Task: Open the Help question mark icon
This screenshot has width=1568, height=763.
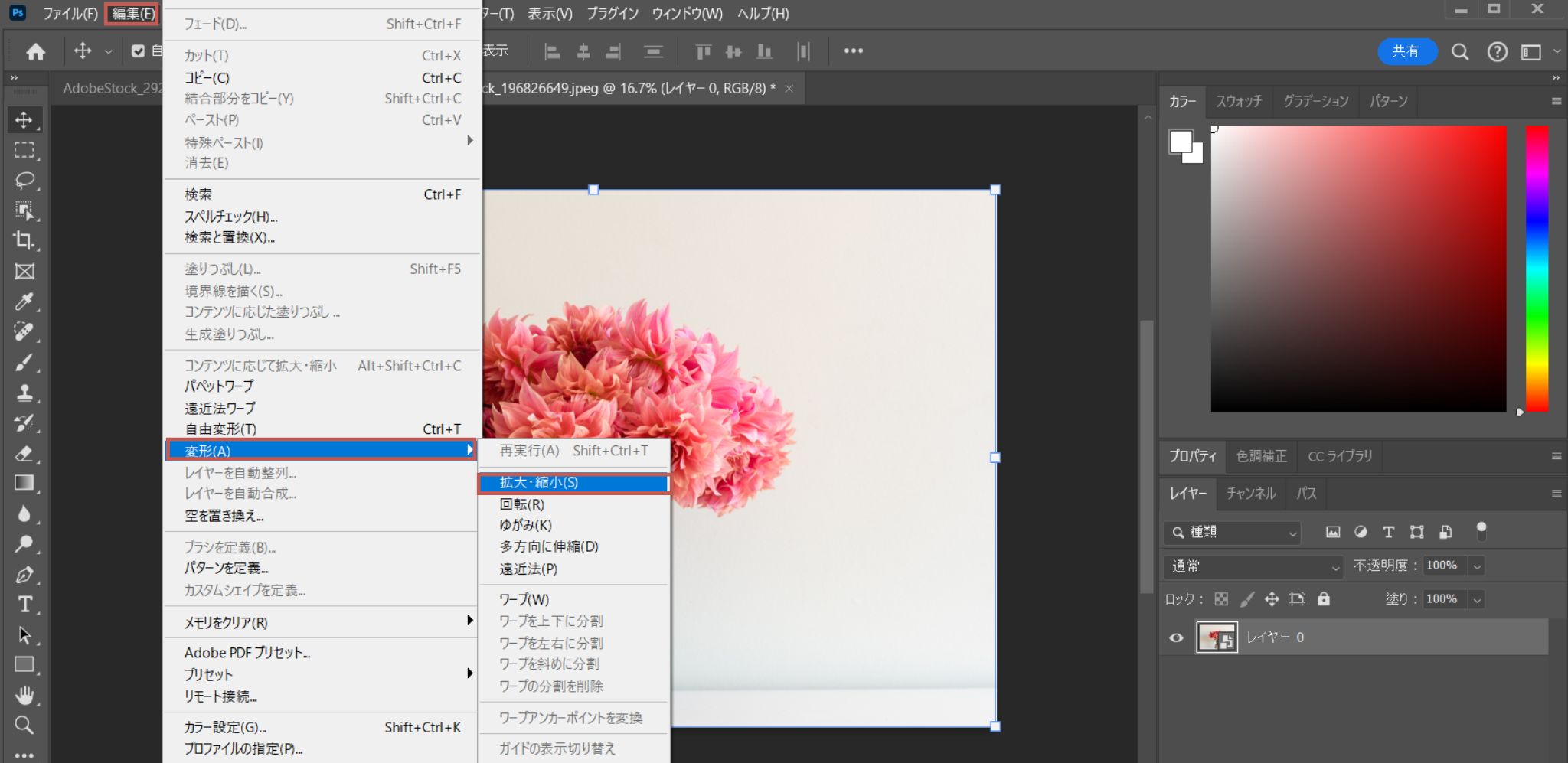Action: (1497, 51)
